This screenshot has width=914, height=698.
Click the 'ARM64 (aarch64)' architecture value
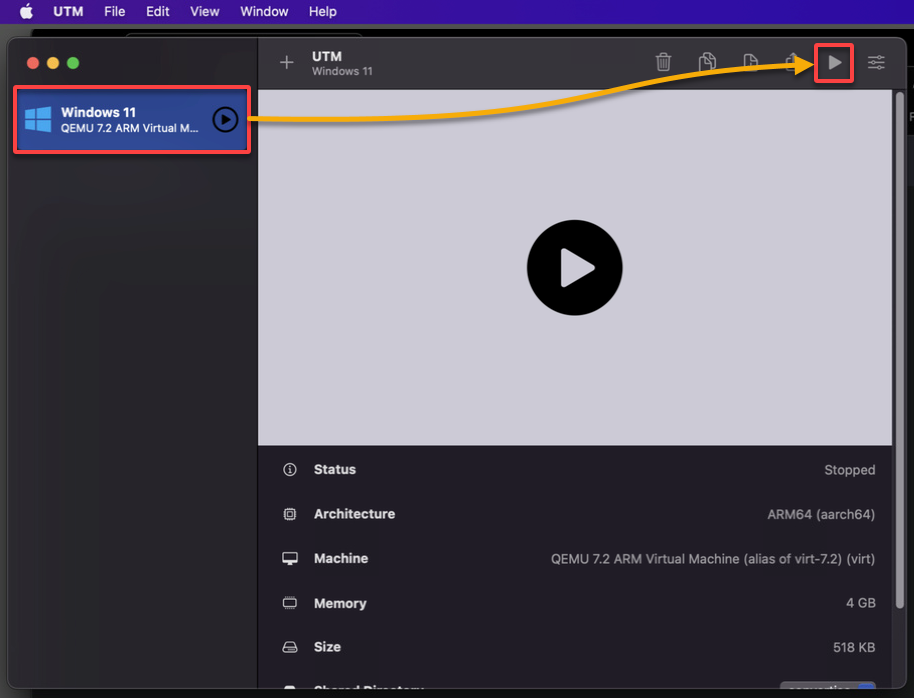point(821,514)
